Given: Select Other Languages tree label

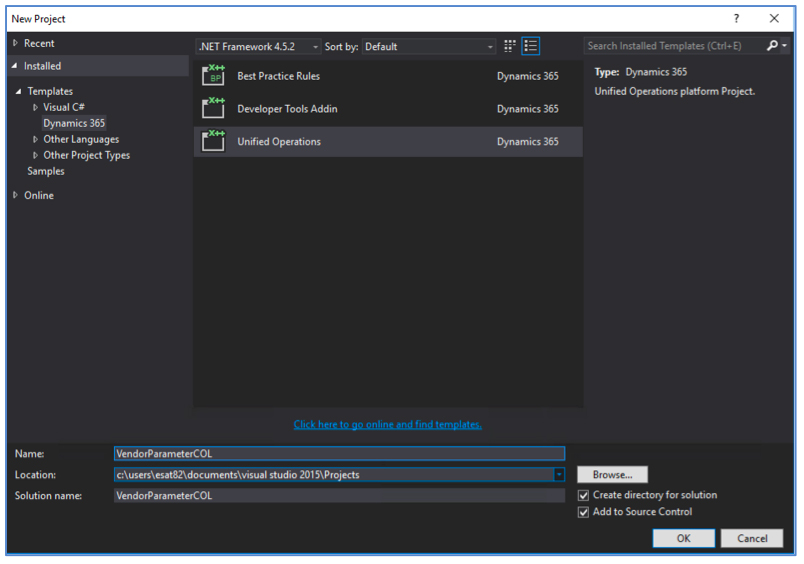Looking at the screenshot, I should click(x=81, y=139).
